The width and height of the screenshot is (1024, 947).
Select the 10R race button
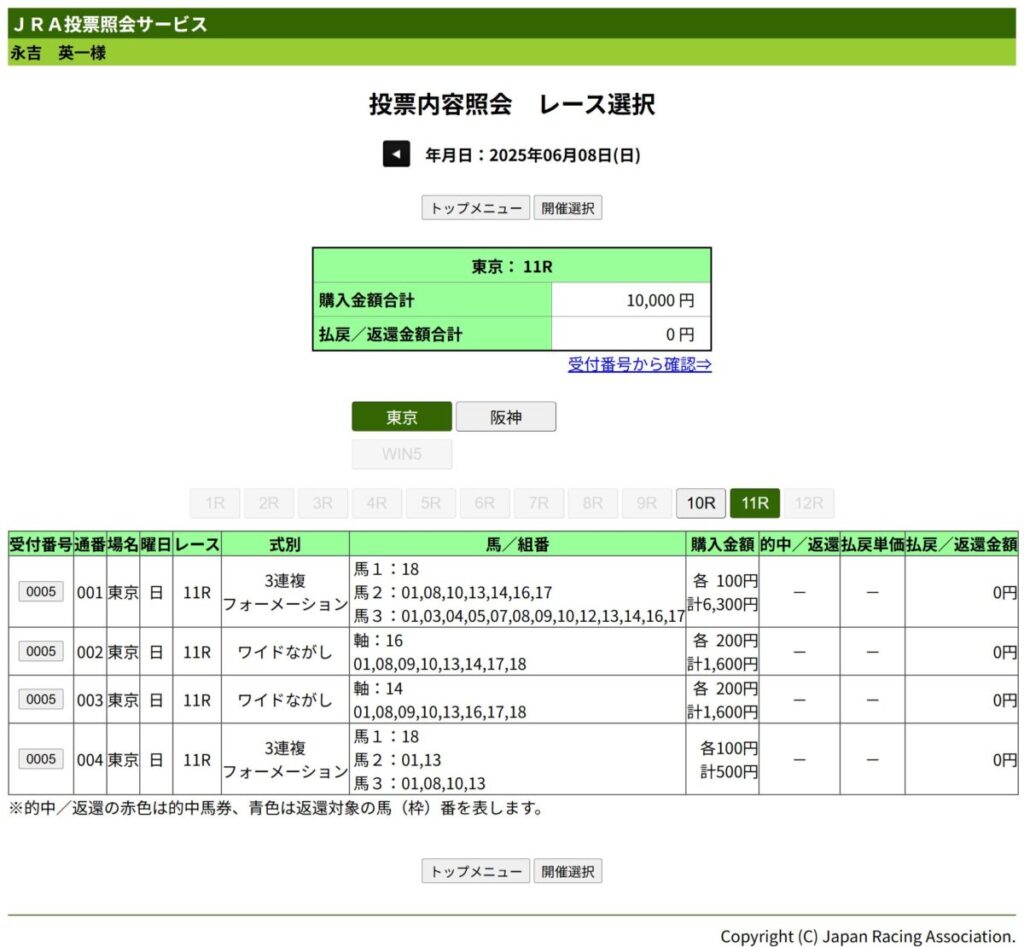tap(701, 503)
